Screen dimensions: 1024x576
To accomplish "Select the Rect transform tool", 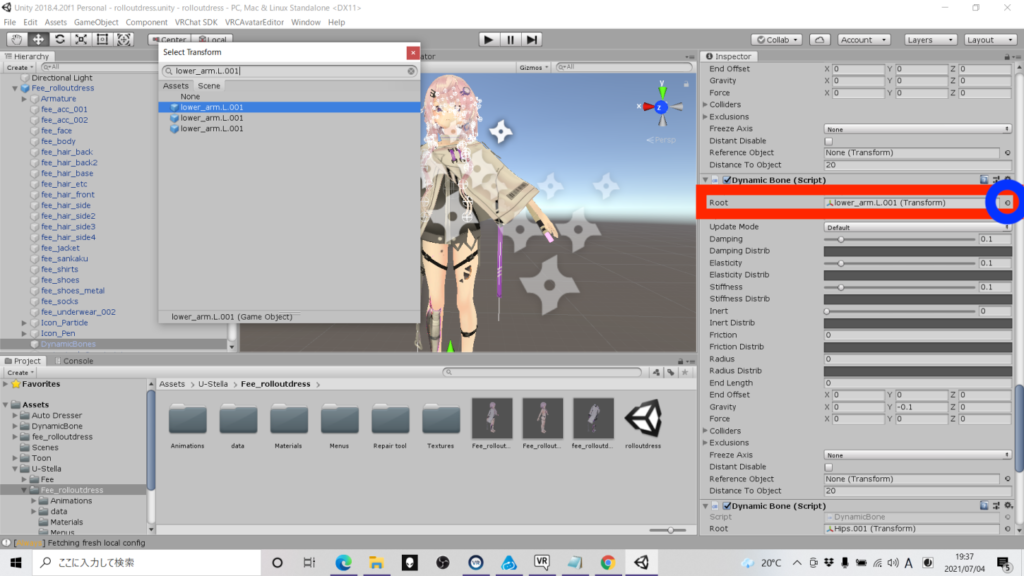I will (103, 39).
